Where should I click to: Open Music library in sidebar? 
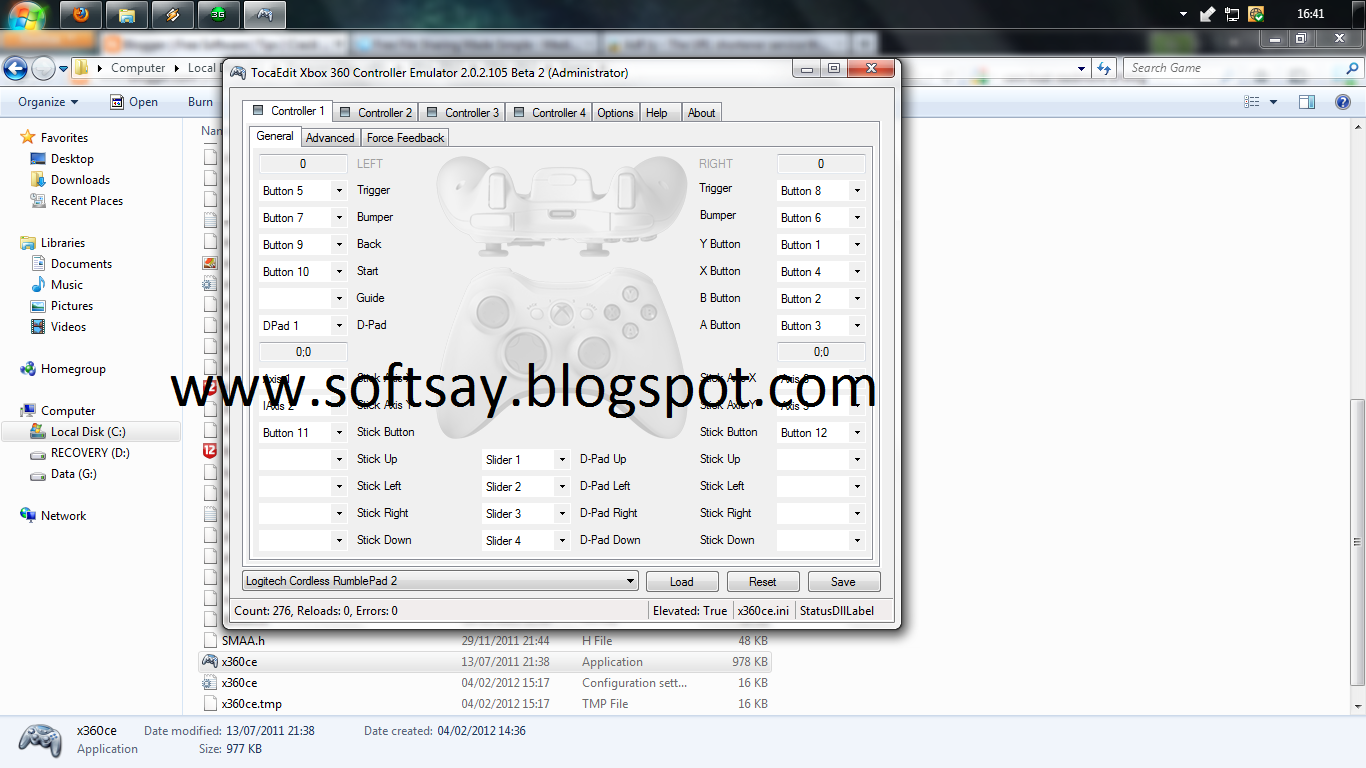pyautogui.click(x=66, y=285)
